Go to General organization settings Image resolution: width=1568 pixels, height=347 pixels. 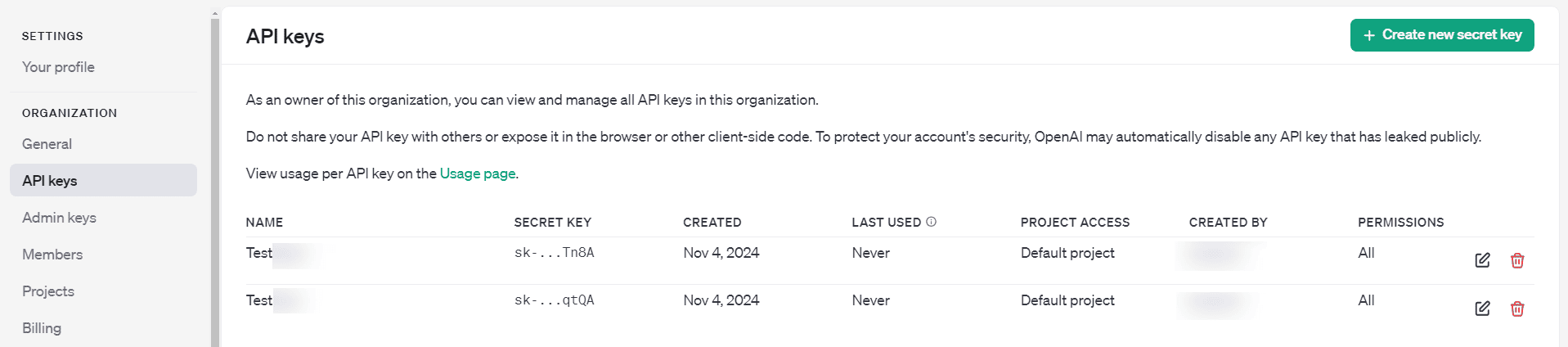click(x=47, y=144)
